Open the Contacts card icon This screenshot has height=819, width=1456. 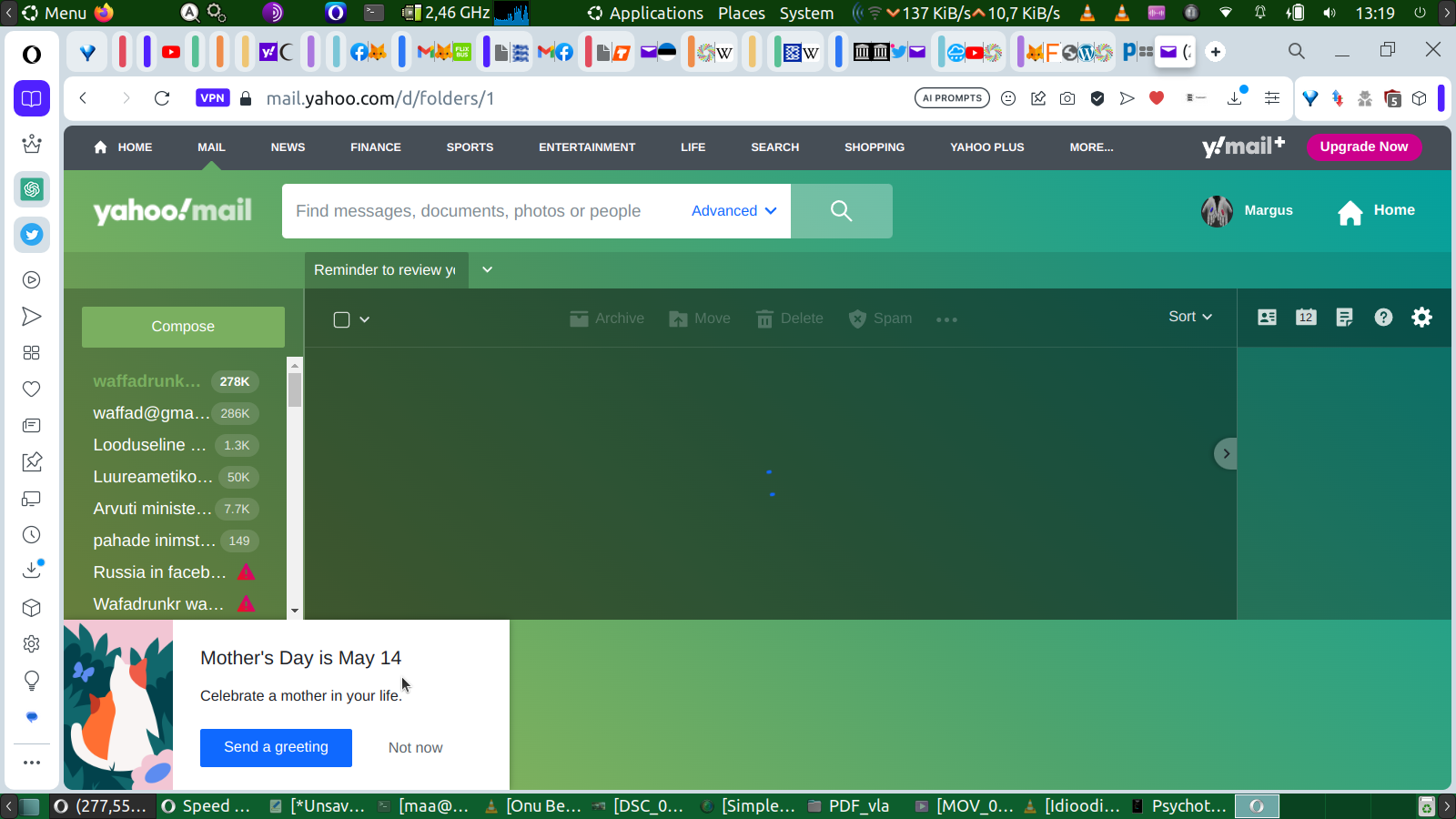pyautogui.click(x=1267, y=317)
